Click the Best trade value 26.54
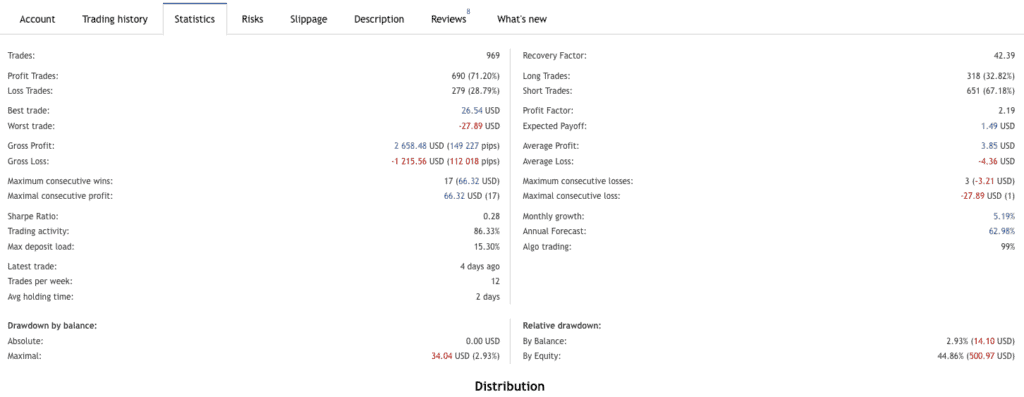This screenshot has width=1024, height=397. [x=470, y=111]
